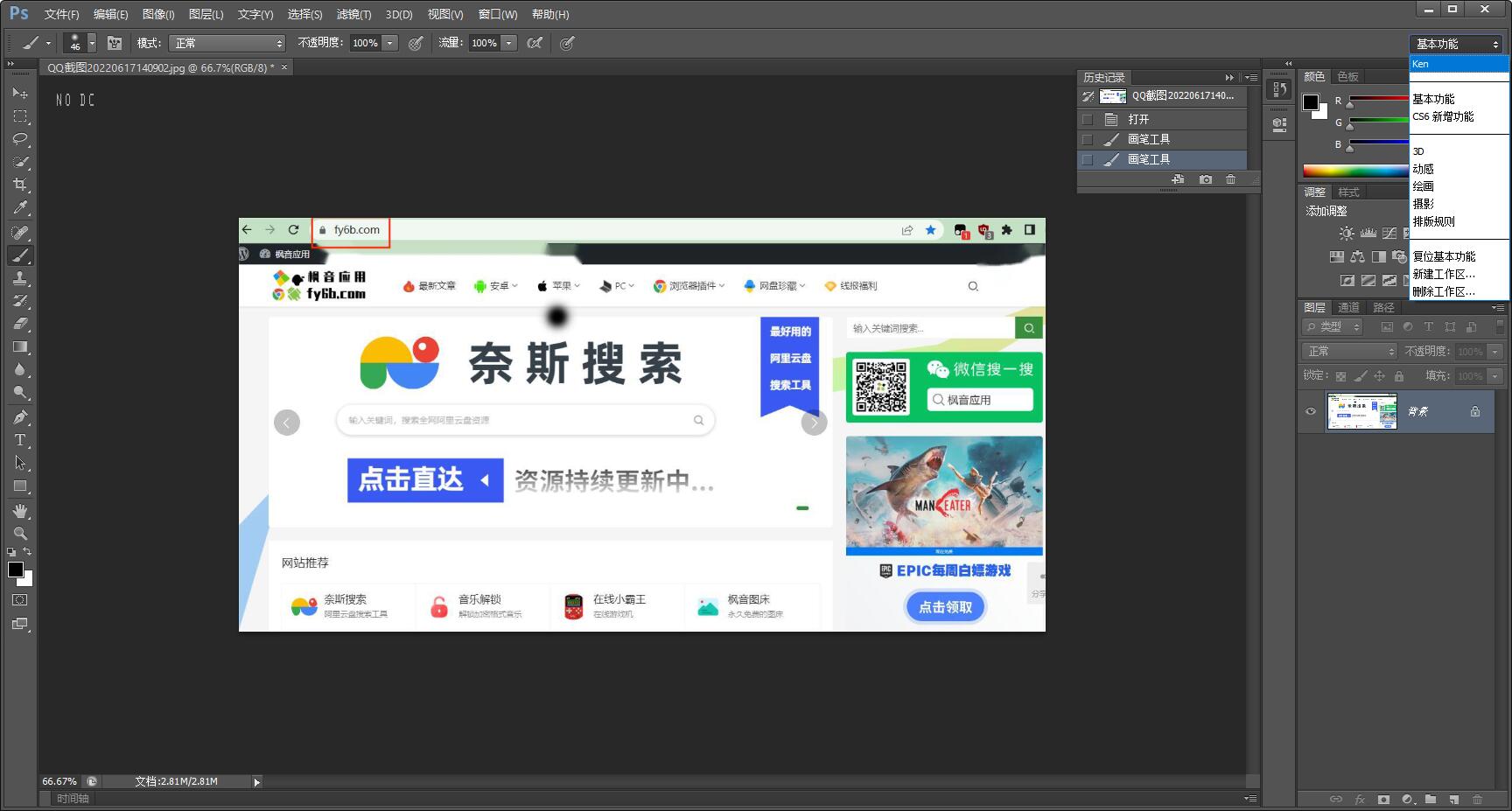Choose 复位基本功能 in workspace list

click(x=1444, y=256)
